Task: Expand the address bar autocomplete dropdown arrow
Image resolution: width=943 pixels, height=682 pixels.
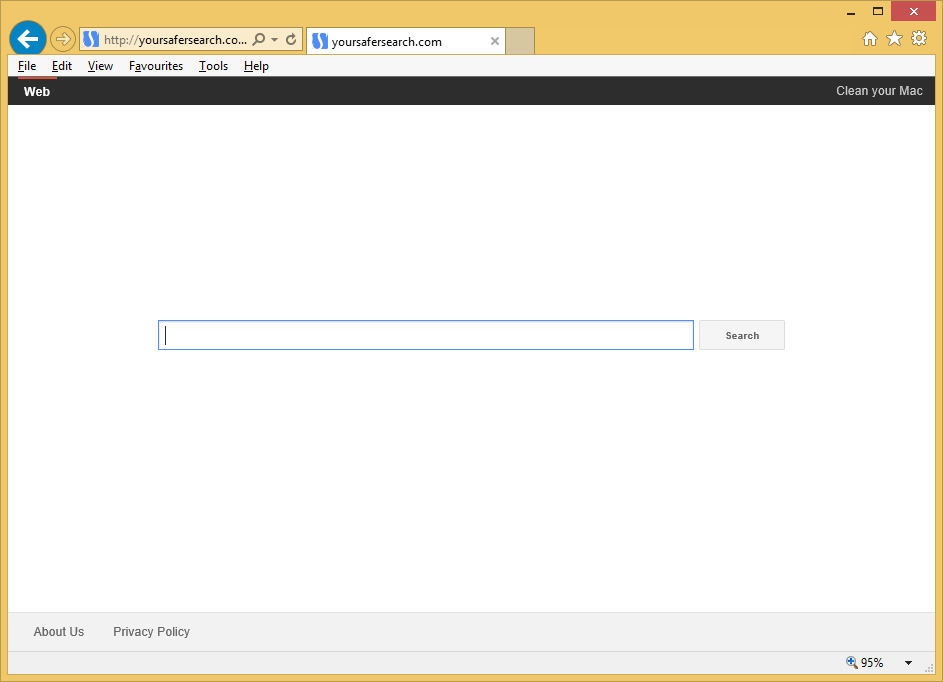Action: [x=275, y=40]
